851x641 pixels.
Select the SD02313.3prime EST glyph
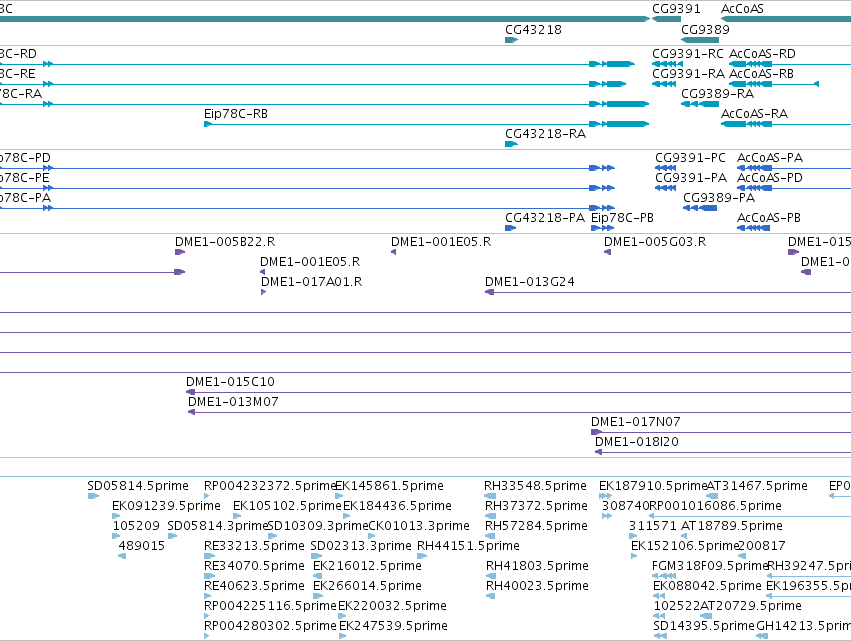pyautogui.click(x=316, y=556)
